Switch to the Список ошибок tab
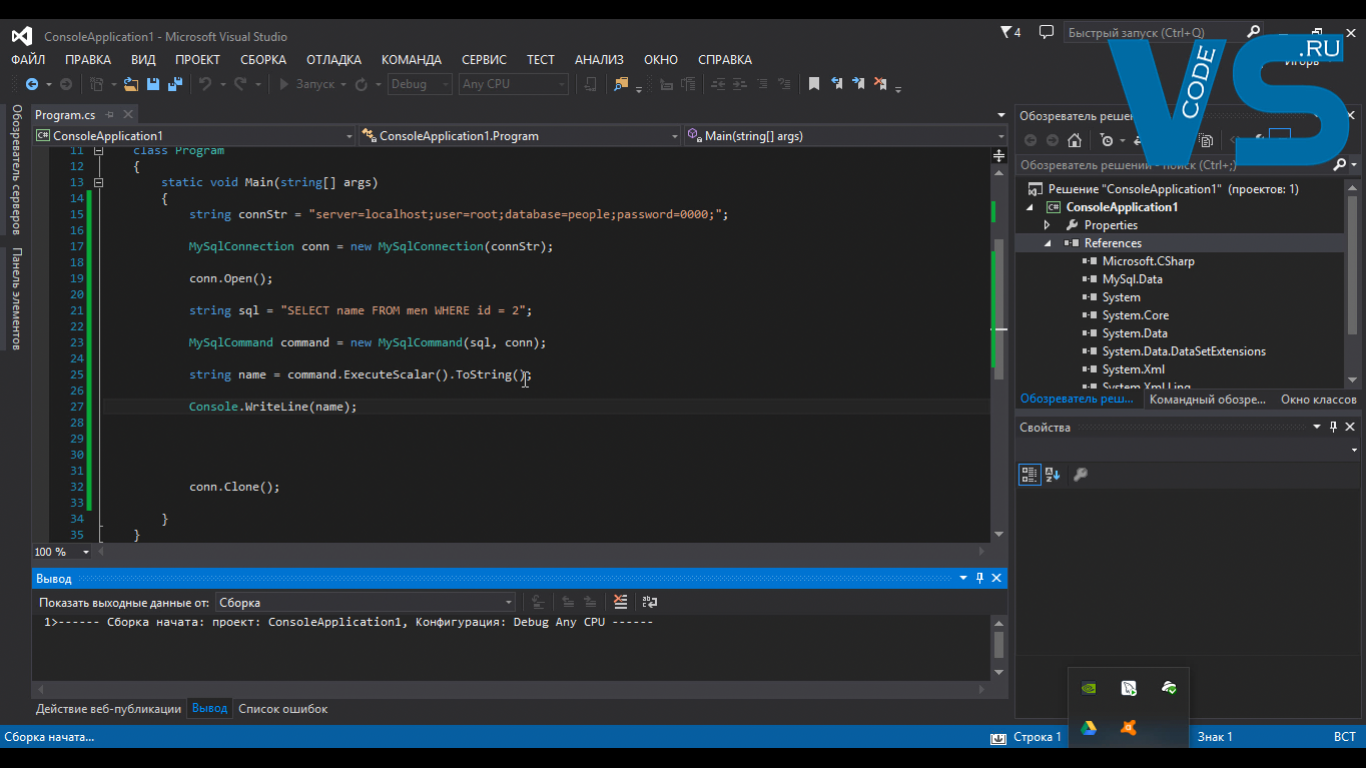The image size is (1366, 768). 283,709
